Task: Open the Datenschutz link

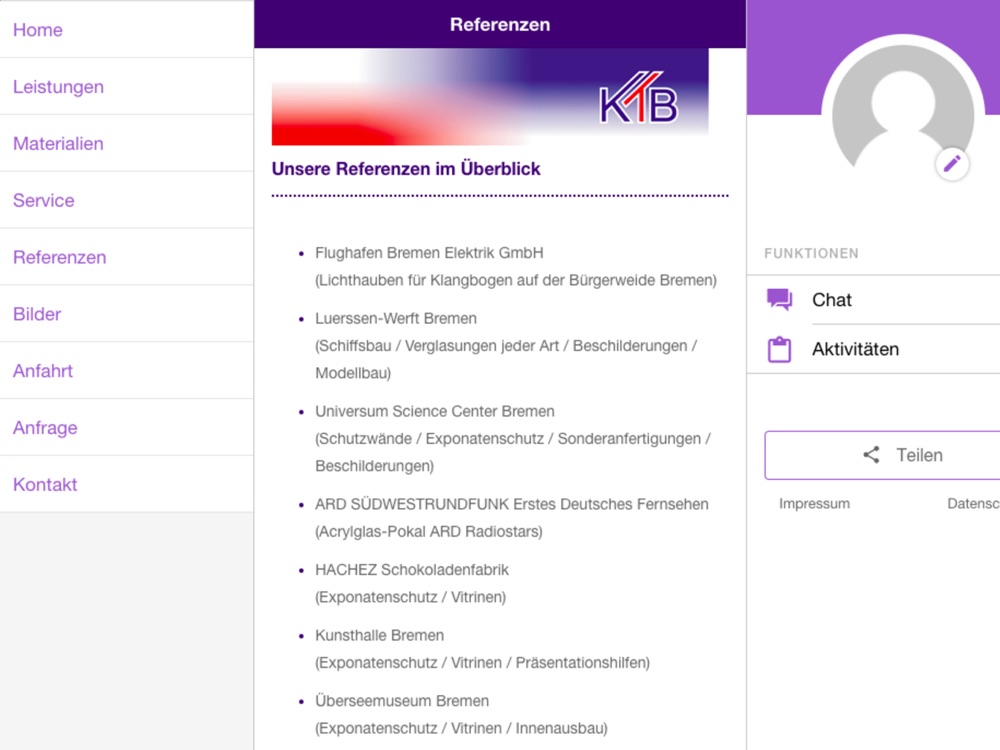Action: (973, 503)
